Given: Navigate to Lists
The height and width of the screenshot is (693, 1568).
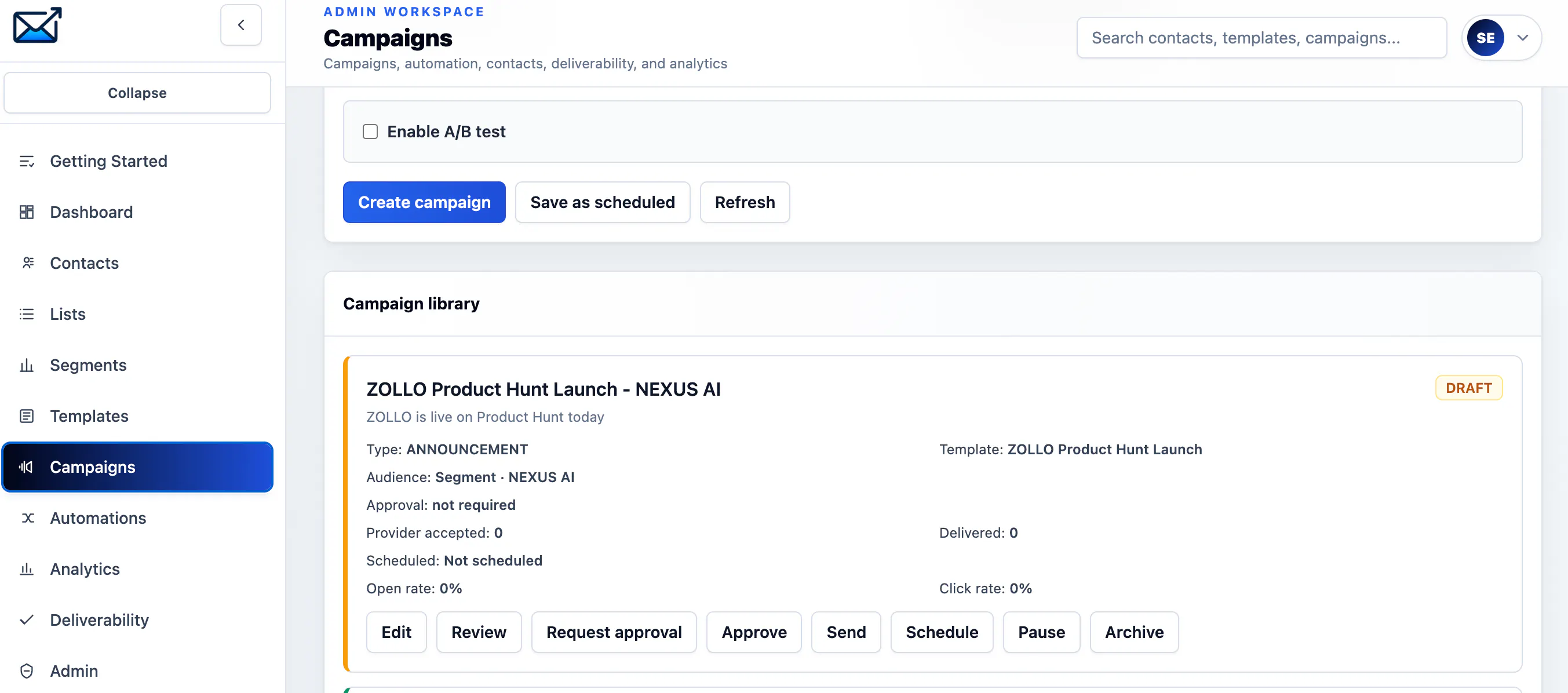Looking at the screenshot, I should pyautogui.click(x=137, y=314).
